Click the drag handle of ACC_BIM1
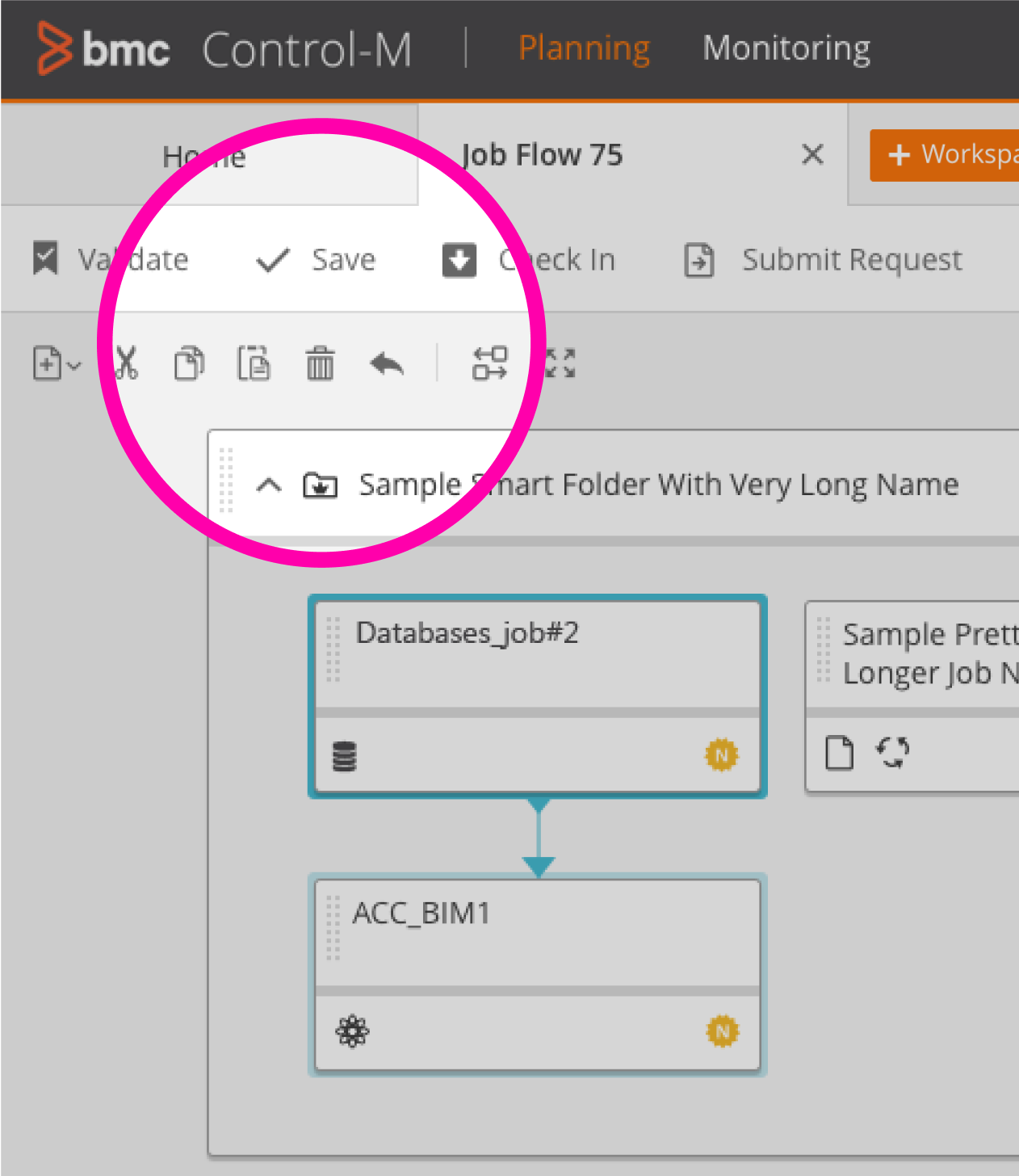 333,927
